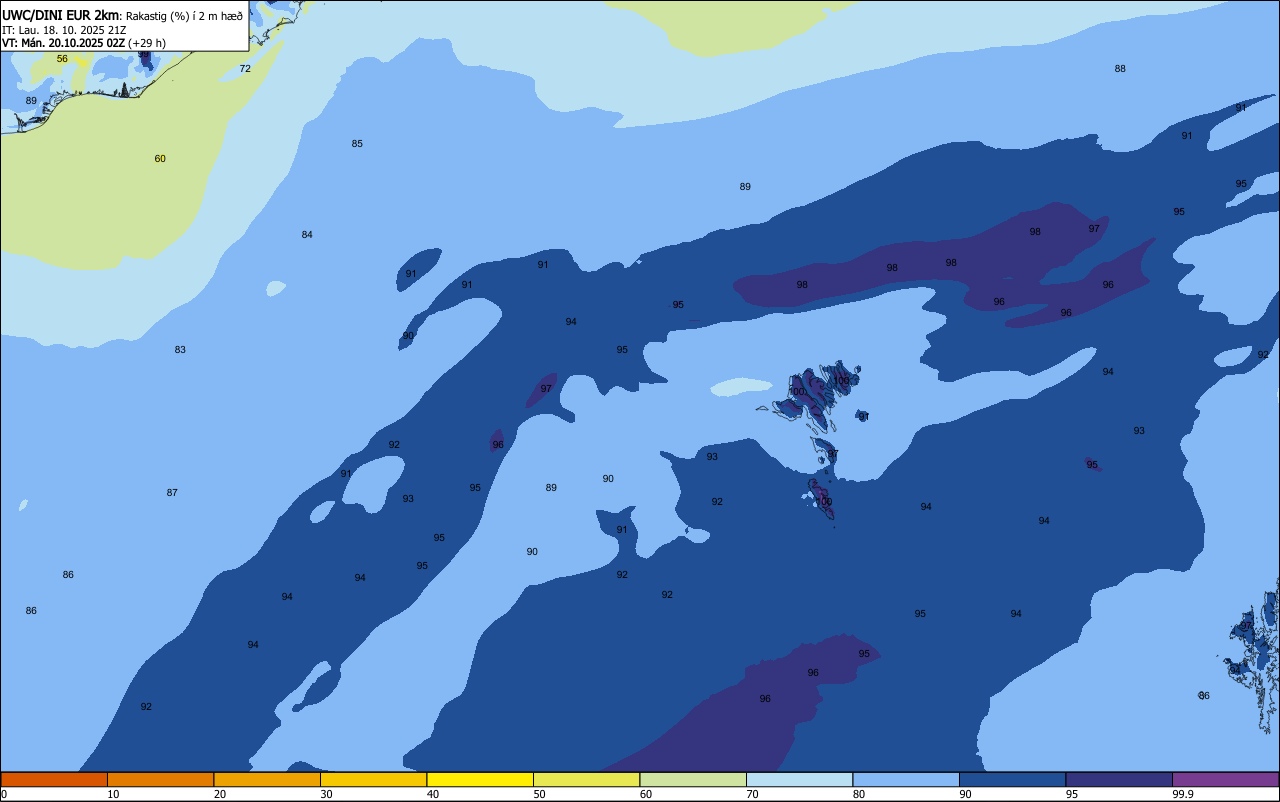Click the humidity value 72 on the map
Screen dimensions: 1280x802
click(245, 69)
